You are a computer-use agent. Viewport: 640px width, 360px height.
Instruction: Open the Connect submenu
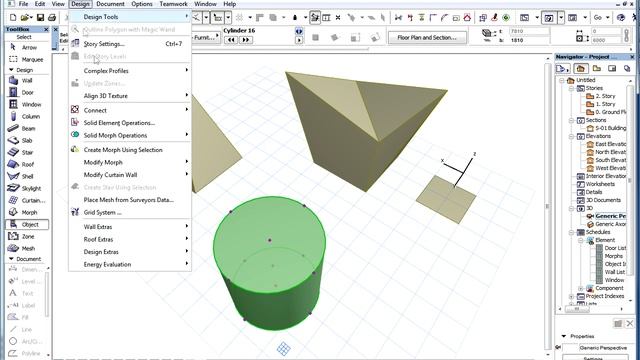(x=130, y=110)
